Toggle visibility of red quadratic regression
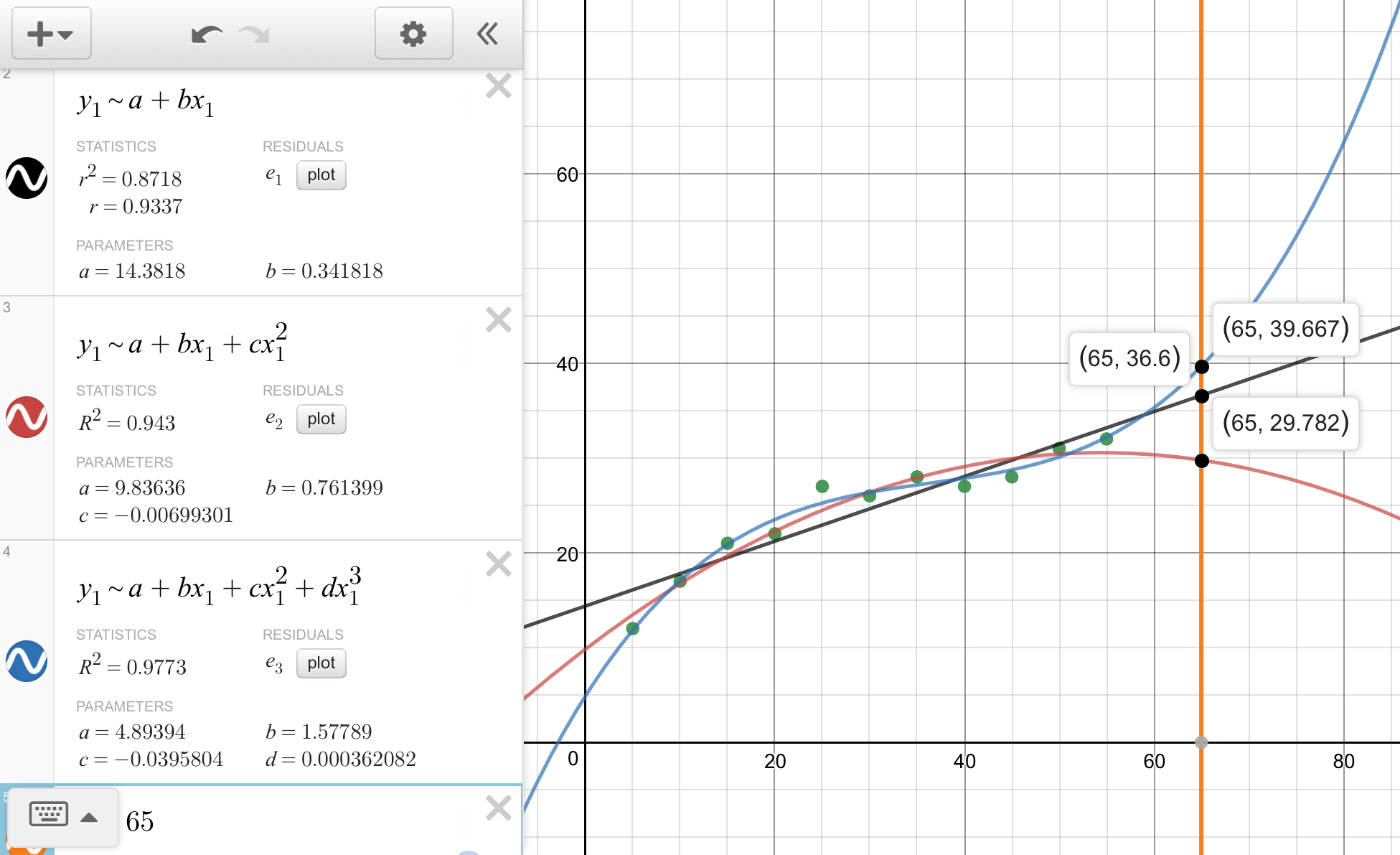 [x=27, y=417]
